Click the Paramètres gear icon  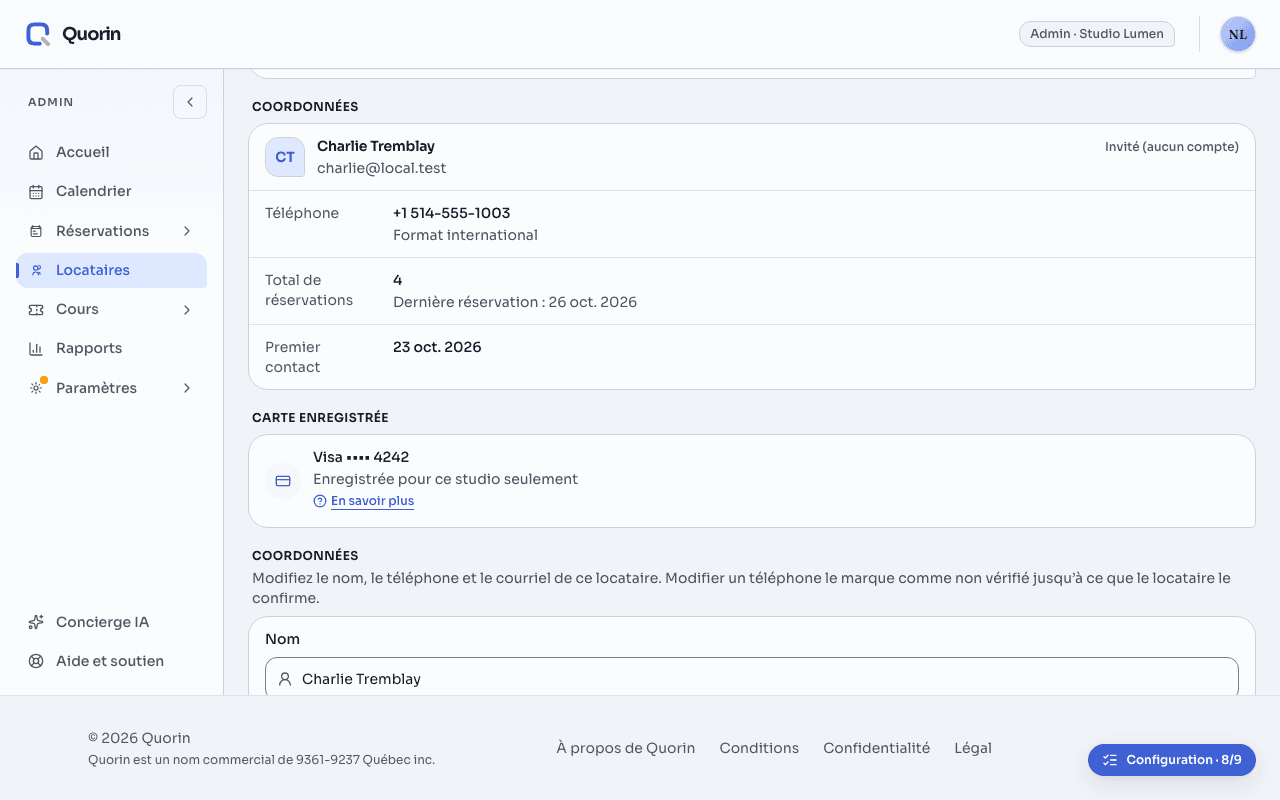pyautogui.click(x=36, y=388)
